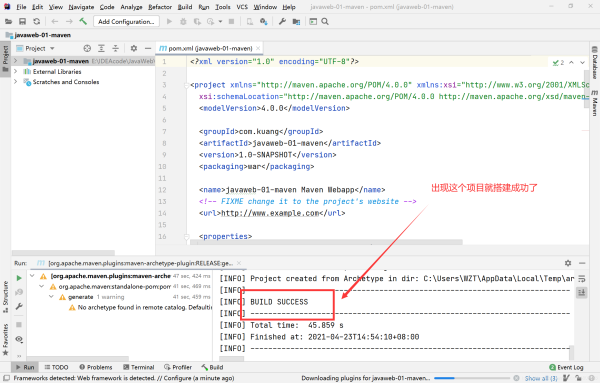
Task: Click the Save All toolbar icon
Action: point(23,21)
